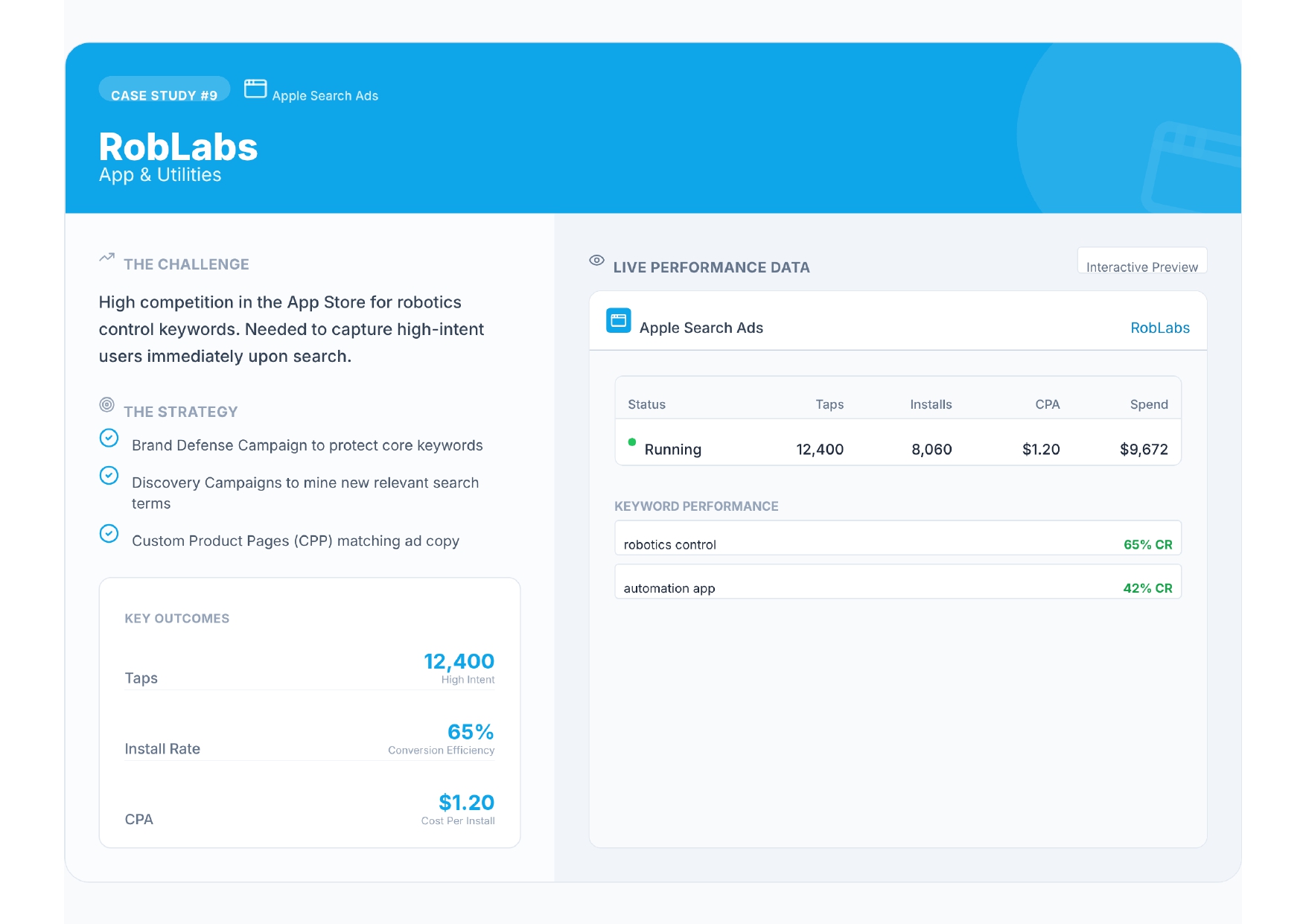Click the CPA label in Key Outcomes
Screen dimensions: 1306x924
(139, 820)
